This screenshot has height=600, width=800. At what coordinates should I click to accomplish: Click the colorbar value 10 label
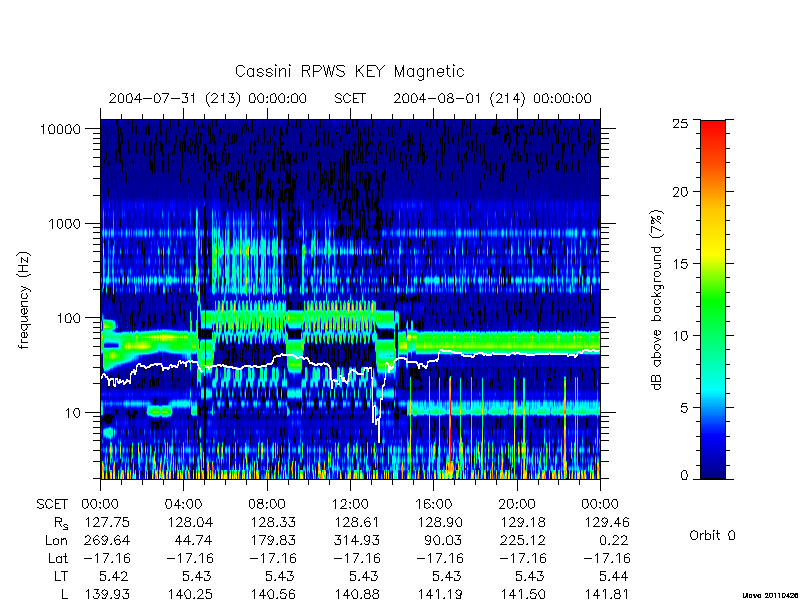tap(680, 336)
